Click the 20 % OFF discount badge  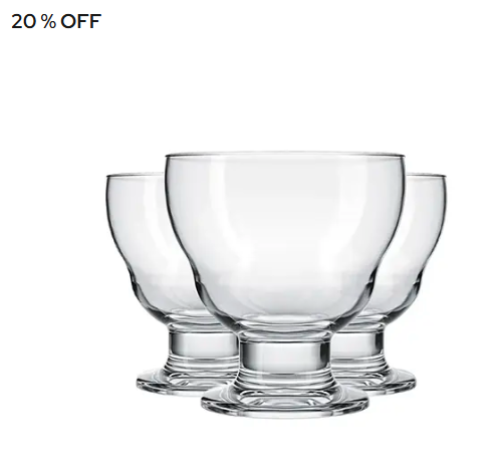pyautogui.click(x=56, y=22)
